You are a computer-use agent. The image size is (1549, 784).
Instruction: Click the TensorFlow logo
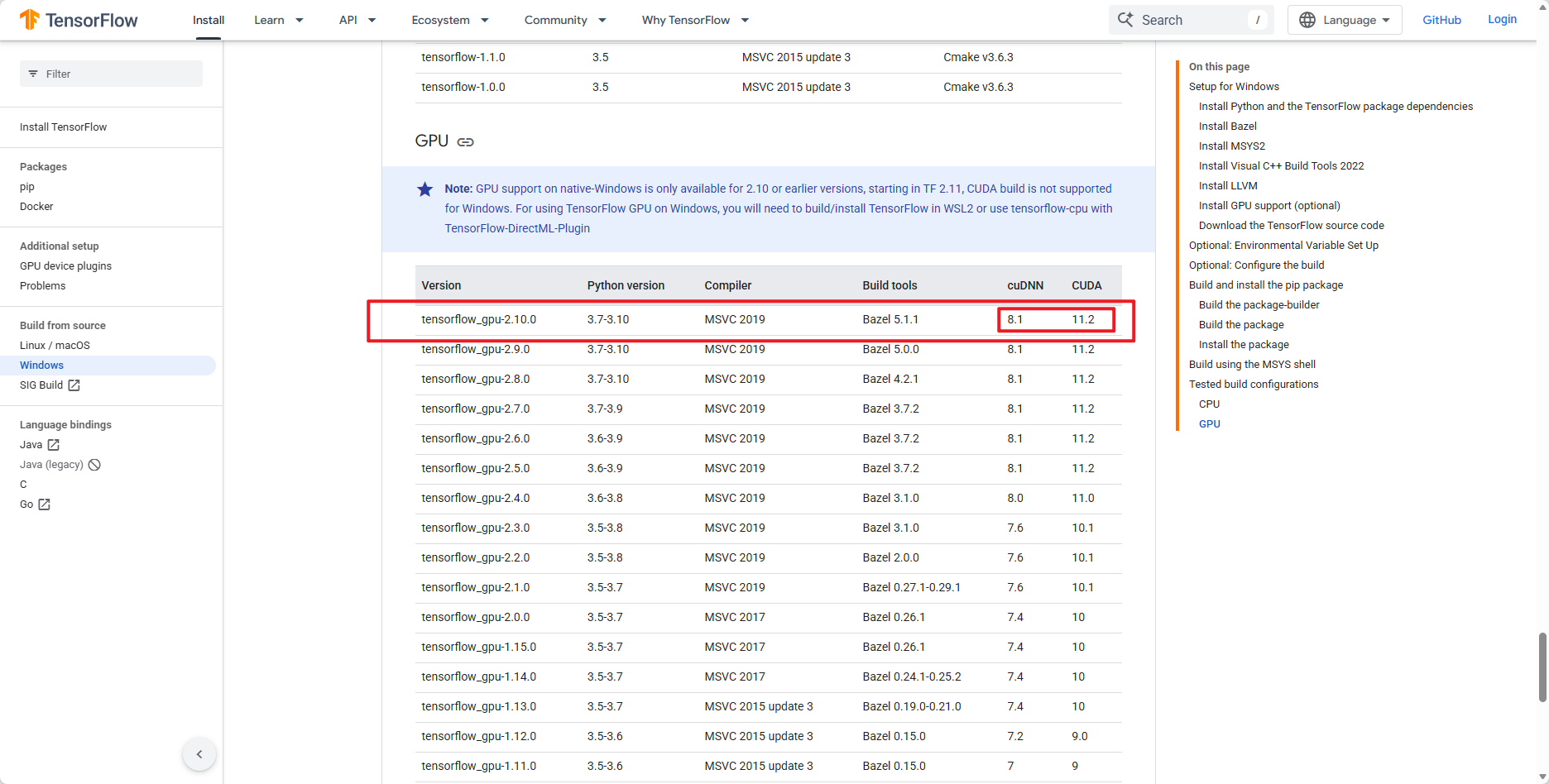click(x=79, y=20)
